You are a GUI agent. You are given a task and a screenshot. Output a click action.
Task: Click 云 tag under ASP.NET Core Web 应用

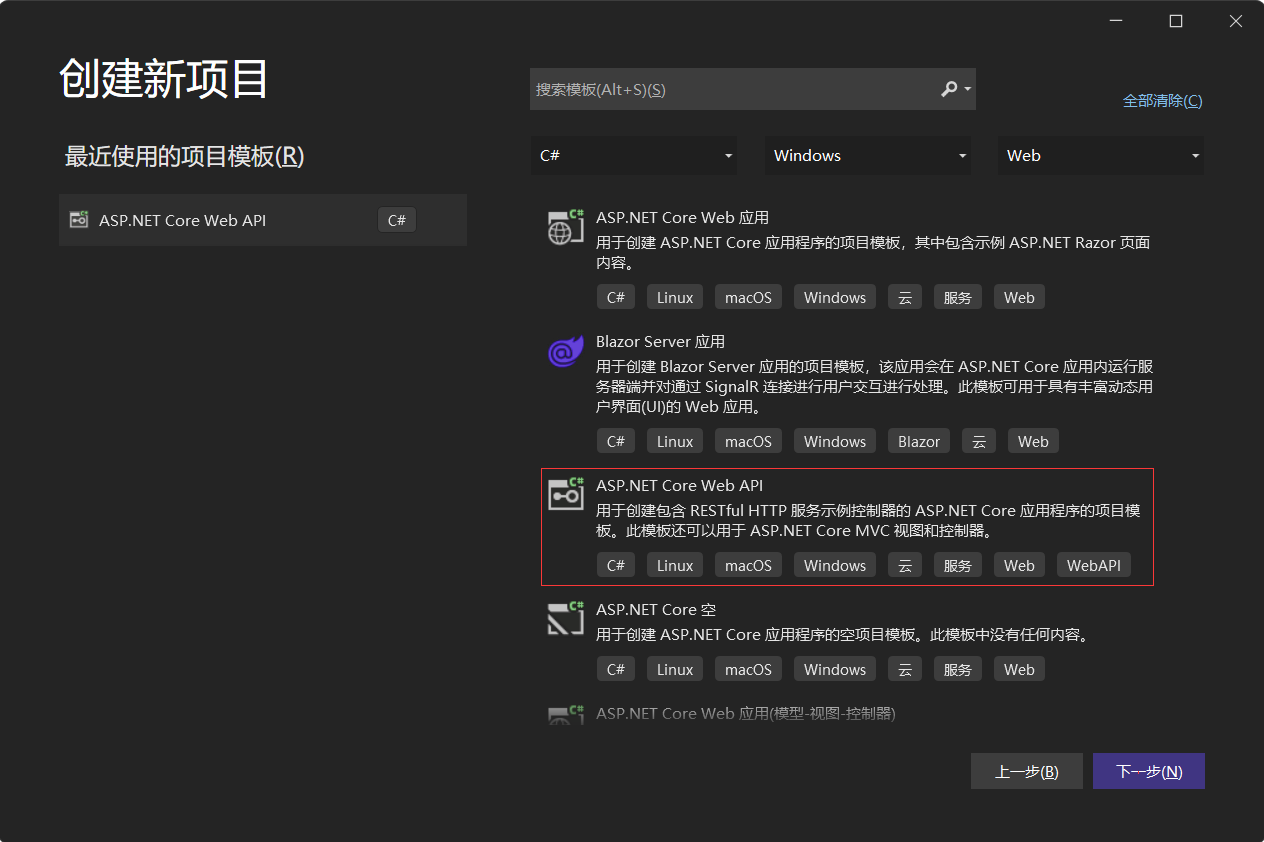(x=905, y=297)
